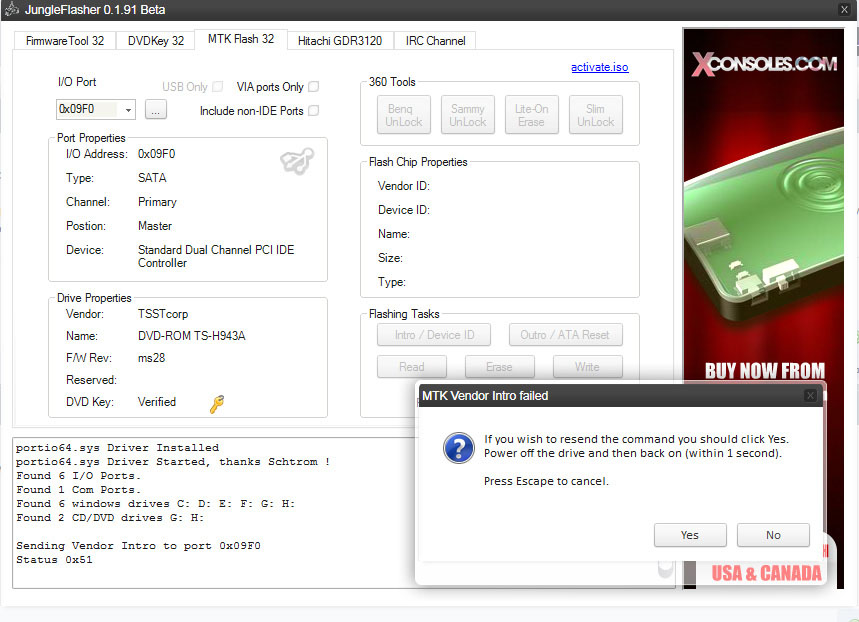This screenshot has height=622, width=859.
Task: Click the 'TSSTcorp' vendor value
Action: click(x=163, y=313)
